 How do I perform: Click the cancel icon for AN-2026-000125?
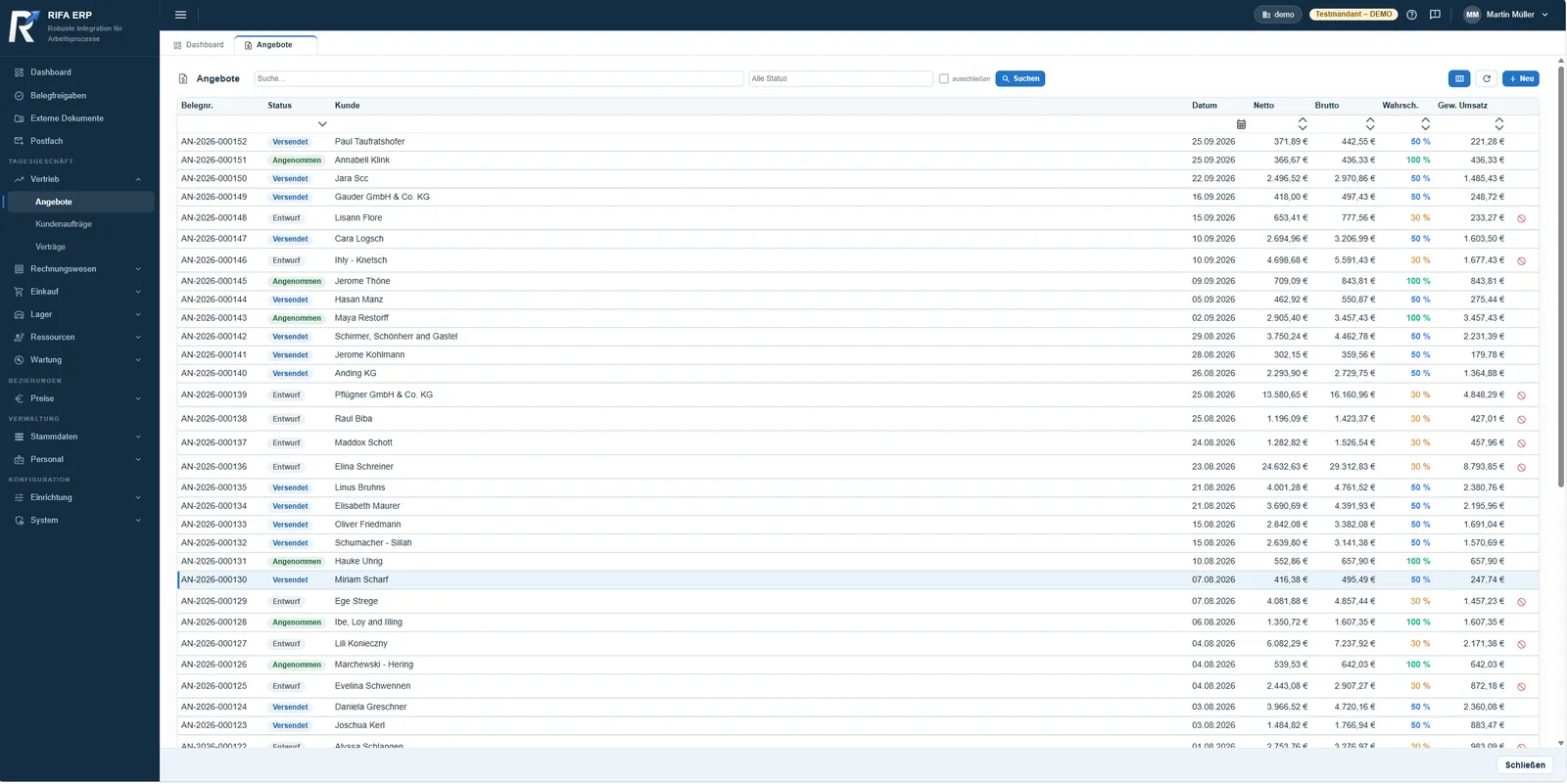pyautogui.click(x=1521, y=687)
